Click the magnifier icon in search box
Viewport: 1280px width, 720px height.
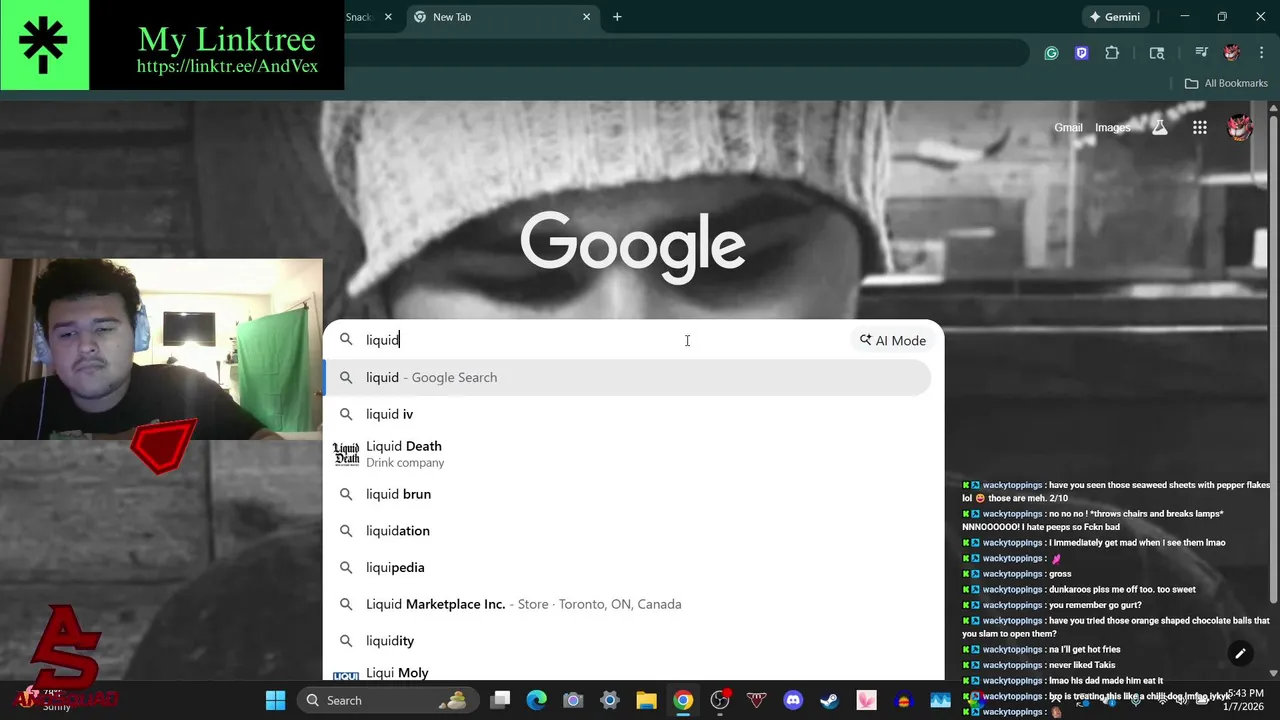click(346, 340)
